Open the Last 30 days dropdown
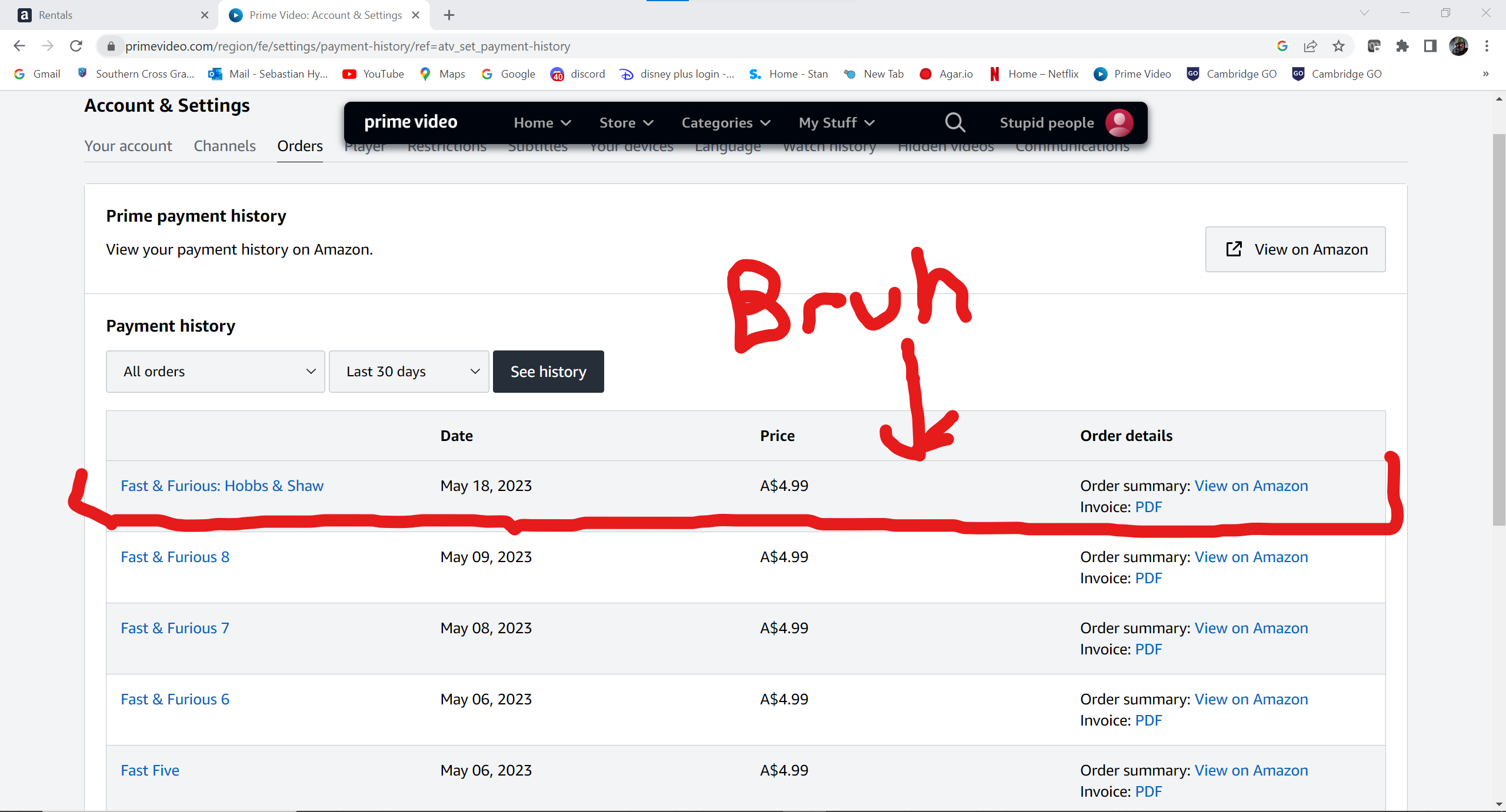The height and width of the screenshot is (812, 1506). coord(409,372)
